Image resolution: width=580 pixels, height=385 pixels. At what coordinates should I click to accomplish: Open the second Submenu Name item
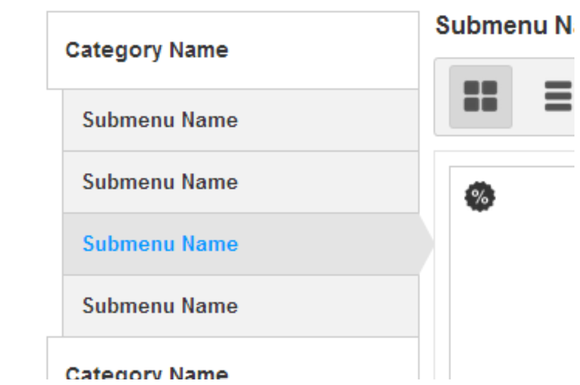coord(241,182)
